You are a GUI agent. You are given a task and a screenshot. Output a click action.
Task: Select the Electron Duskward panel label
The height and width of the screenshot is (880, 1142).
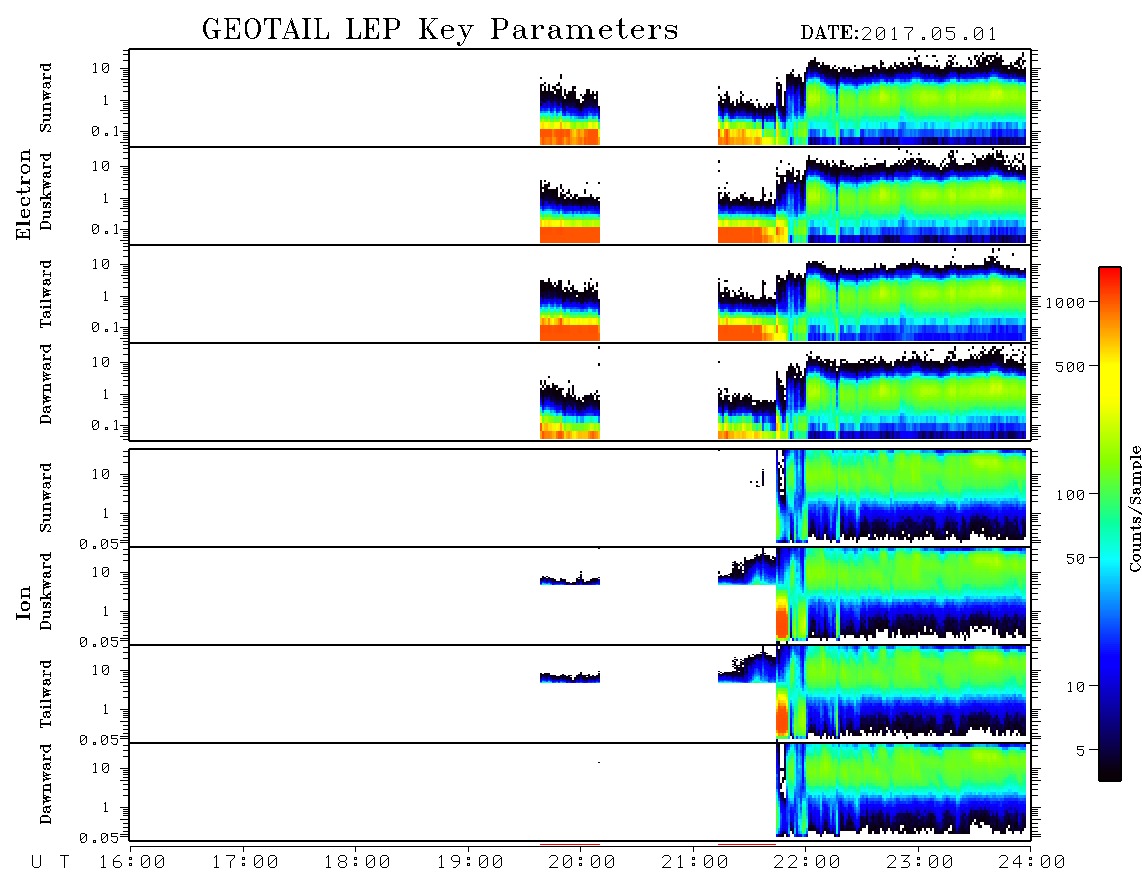click(x=46, y=191)
